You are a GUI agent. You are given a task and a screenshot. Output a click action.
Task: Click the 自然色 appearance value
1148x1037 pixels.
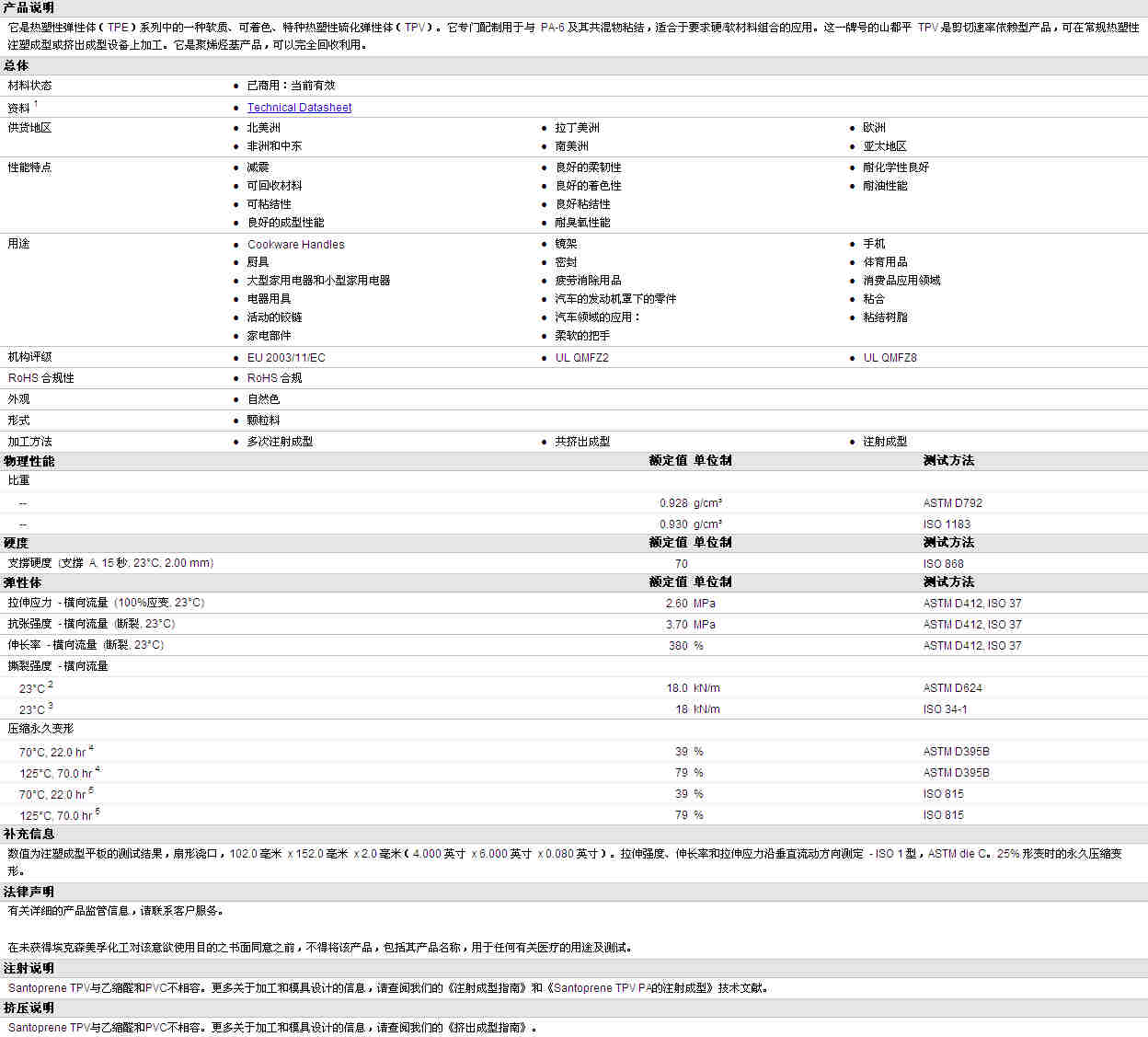tap(264, 399)
